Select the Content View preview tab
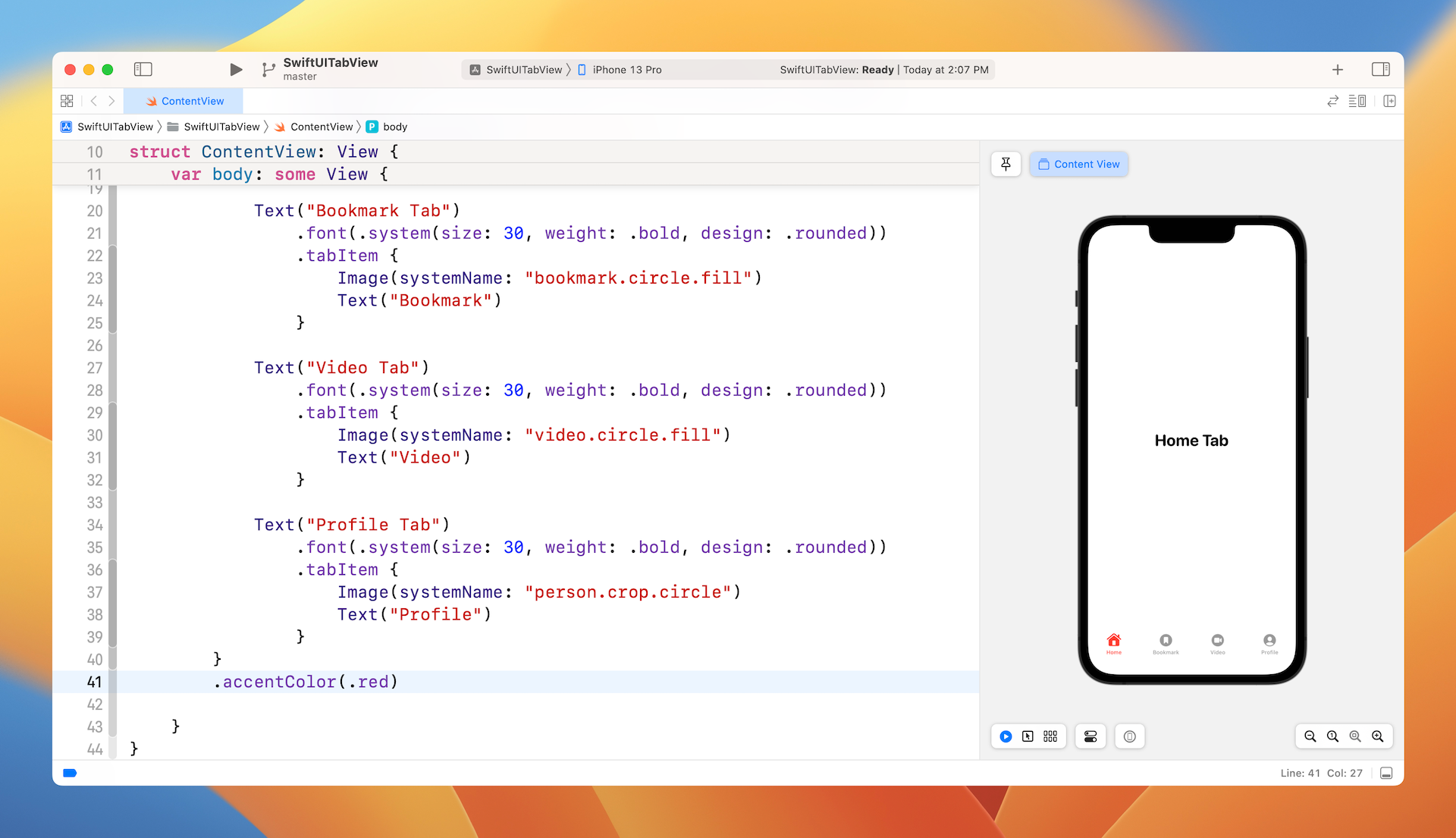The image size is (1456, 838). (x=1078, y=164)
